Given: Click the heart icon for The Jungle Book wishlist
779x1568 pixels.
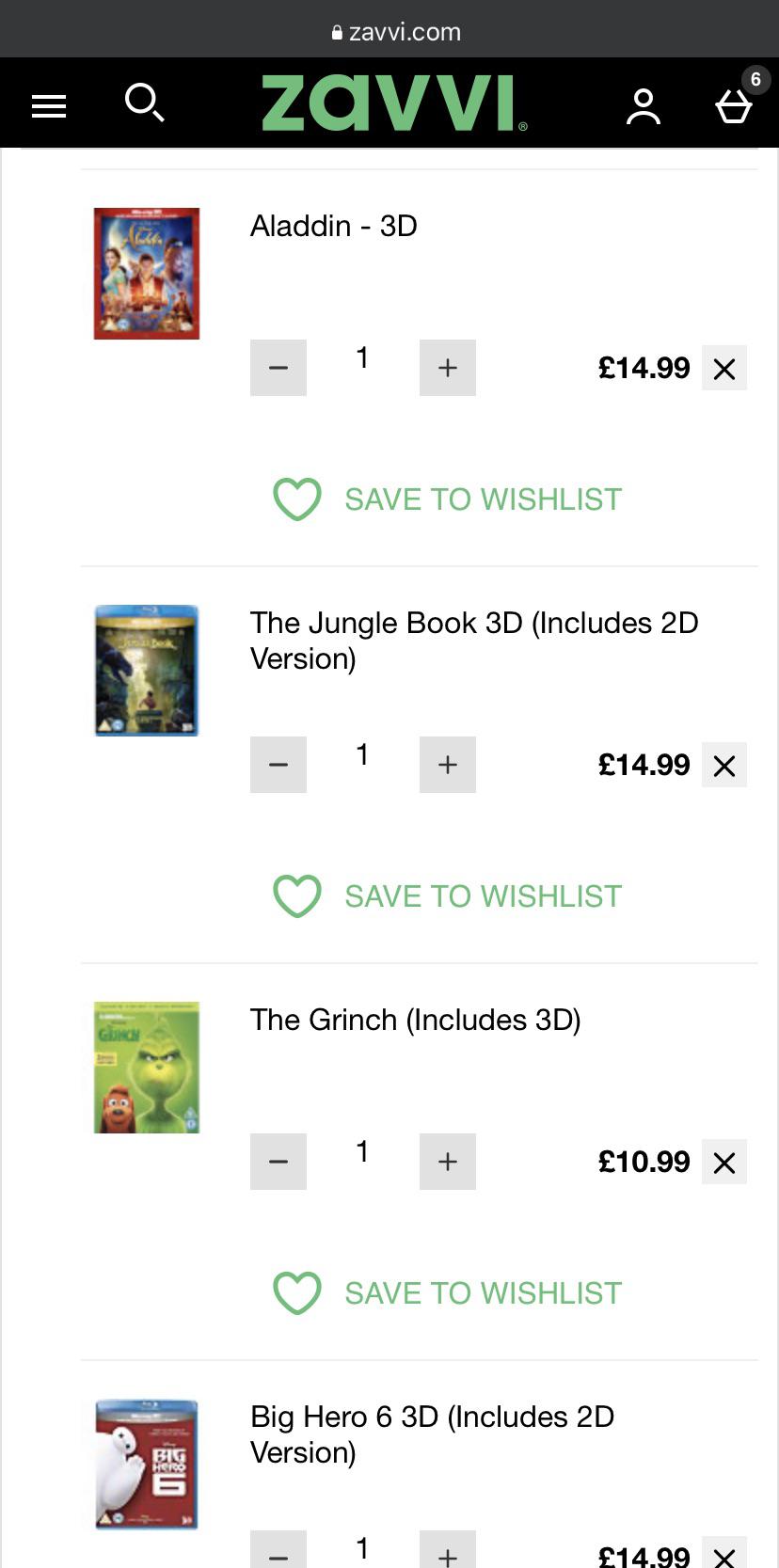Looking at the screenshot, I should click(296, 896).
